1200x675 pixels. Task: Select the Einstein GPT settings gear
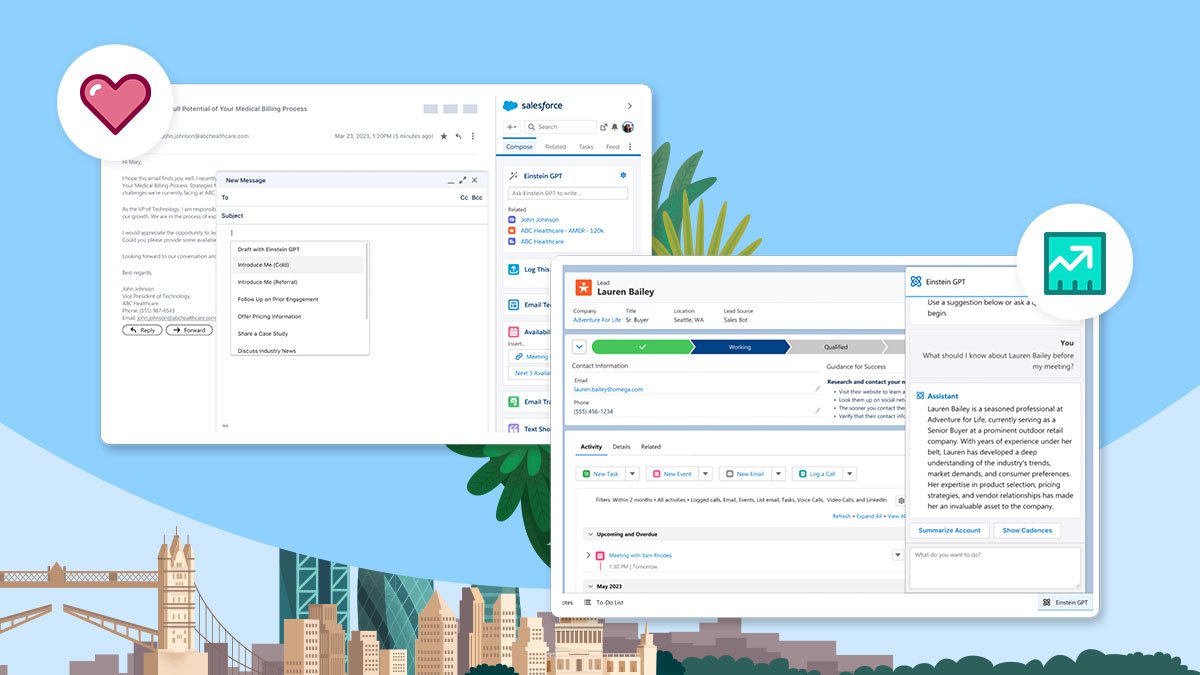click(x=622, y=175)
